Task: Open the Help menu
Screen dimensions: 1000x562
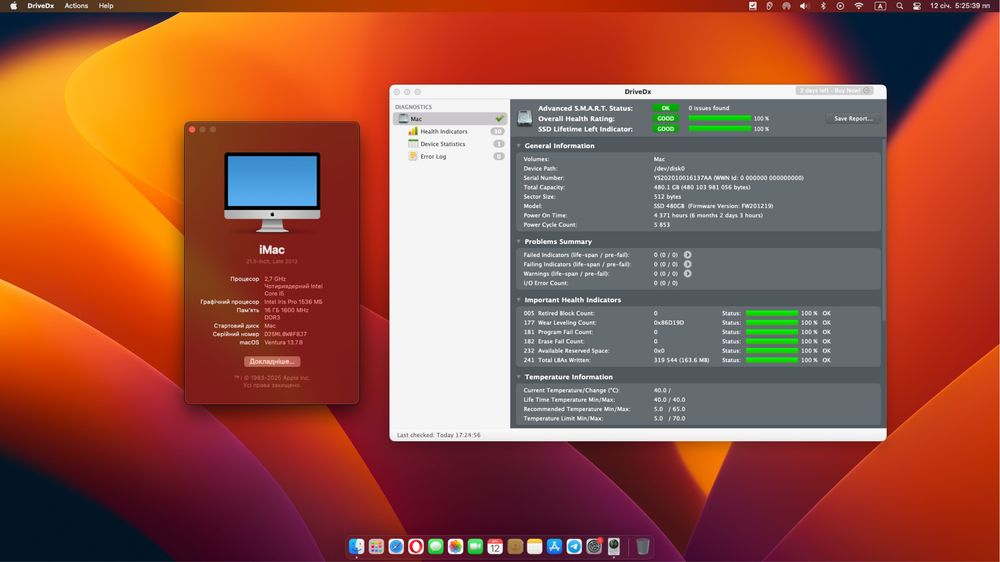Action: coord(106,6)
